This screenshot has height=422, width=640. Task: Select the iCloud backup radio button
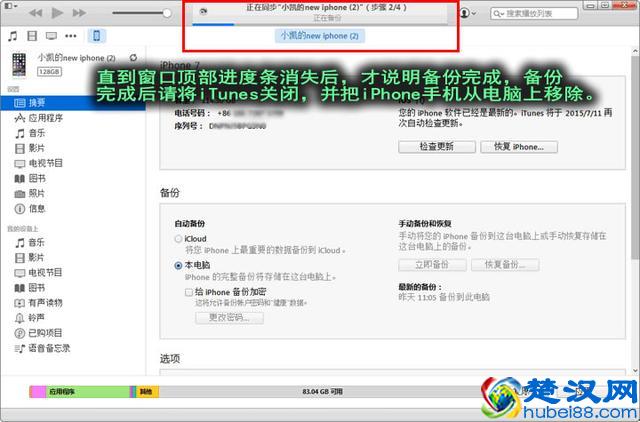tap(178, 239)
